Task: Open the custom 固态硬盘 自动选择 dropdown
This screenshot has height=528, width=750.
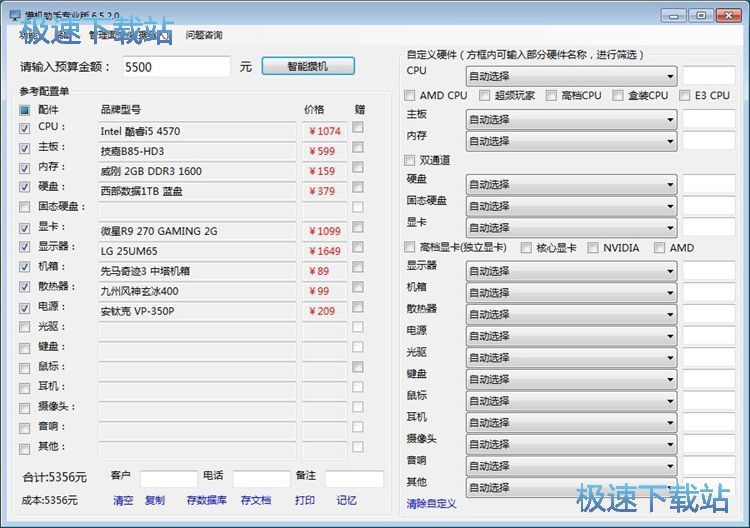Action: coord(572,206)
